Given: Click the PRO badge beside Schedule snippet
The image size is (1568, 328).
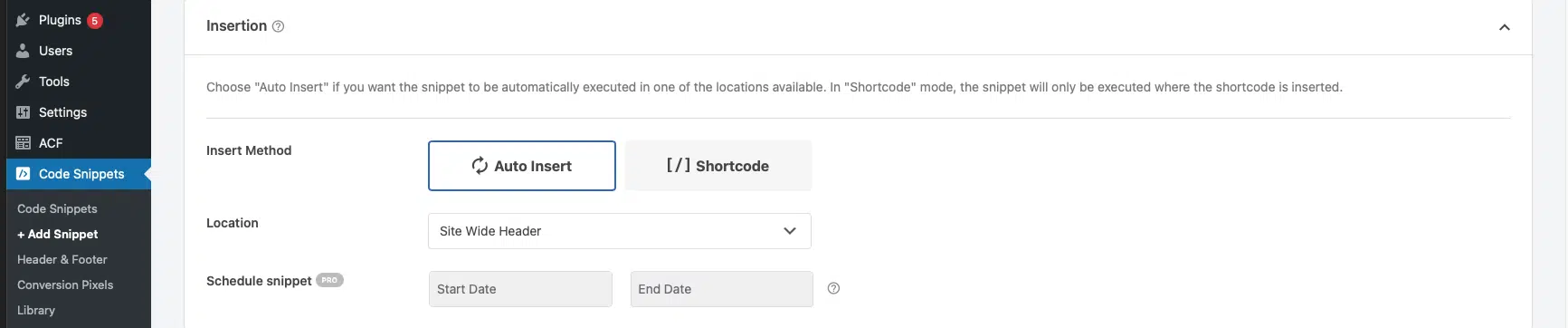Looking at the screenshot, I should (329, 280).
